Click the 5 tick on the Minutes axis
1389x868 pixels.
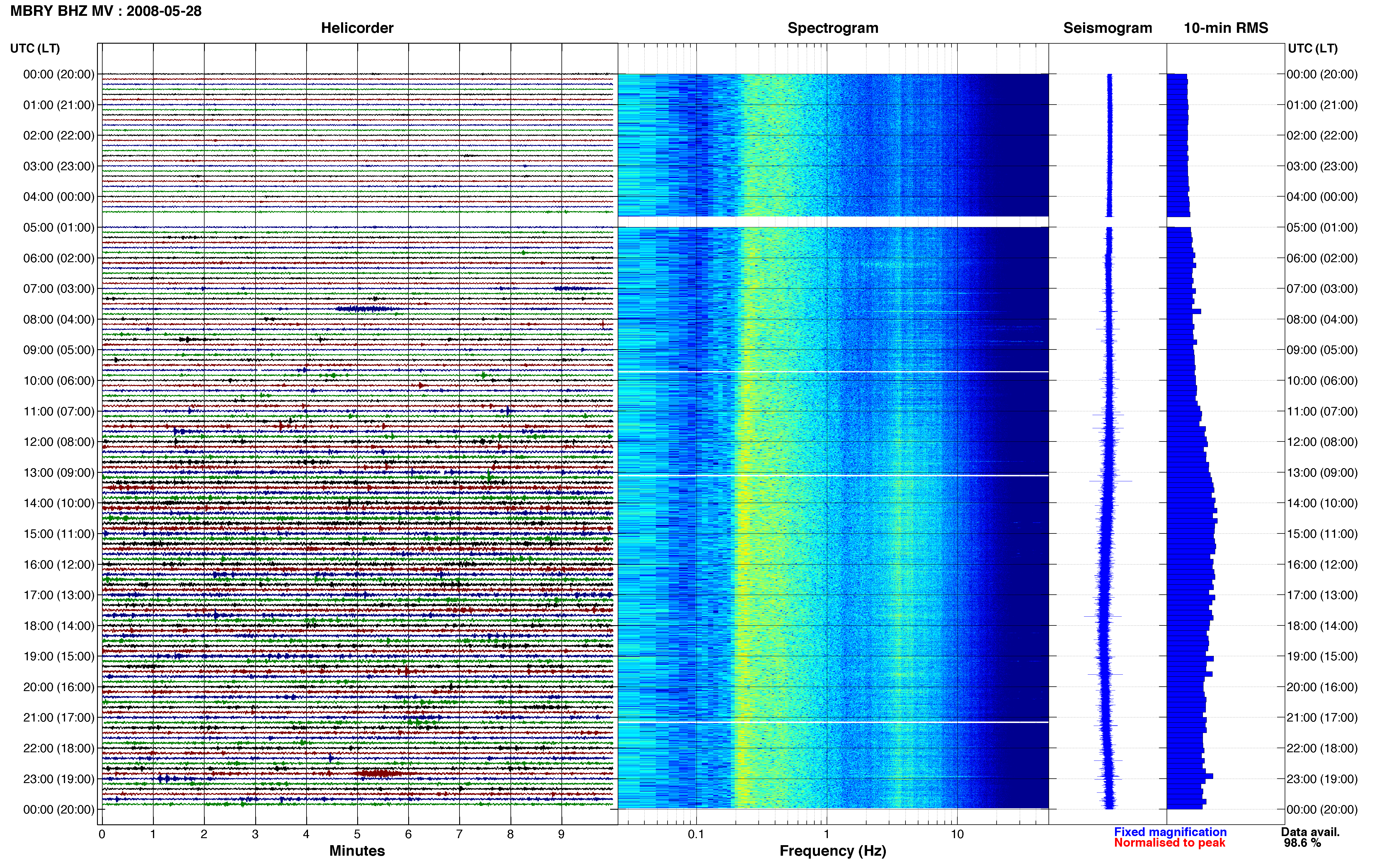357,834
